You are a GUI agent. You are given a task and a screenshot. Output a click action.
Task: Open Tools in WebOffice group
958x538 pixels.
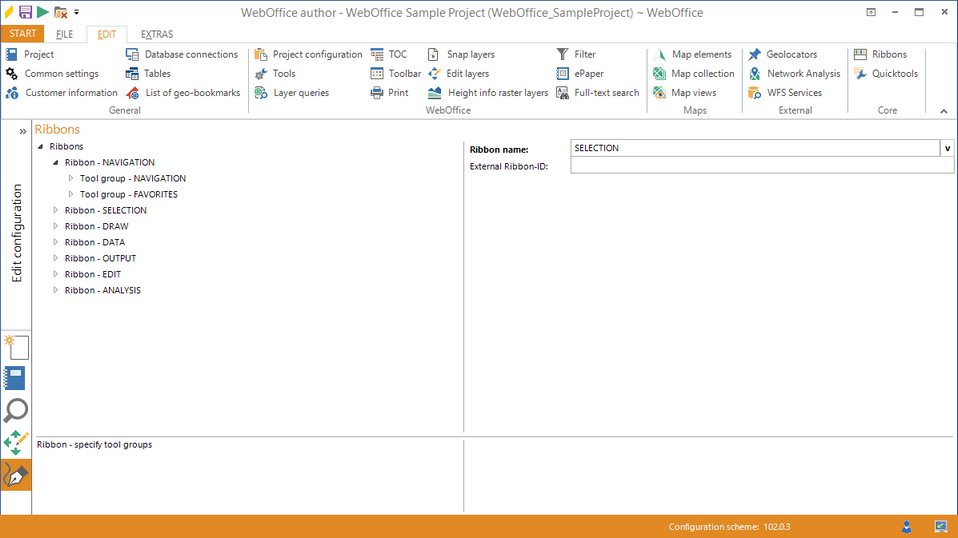[x=275, y=73]
